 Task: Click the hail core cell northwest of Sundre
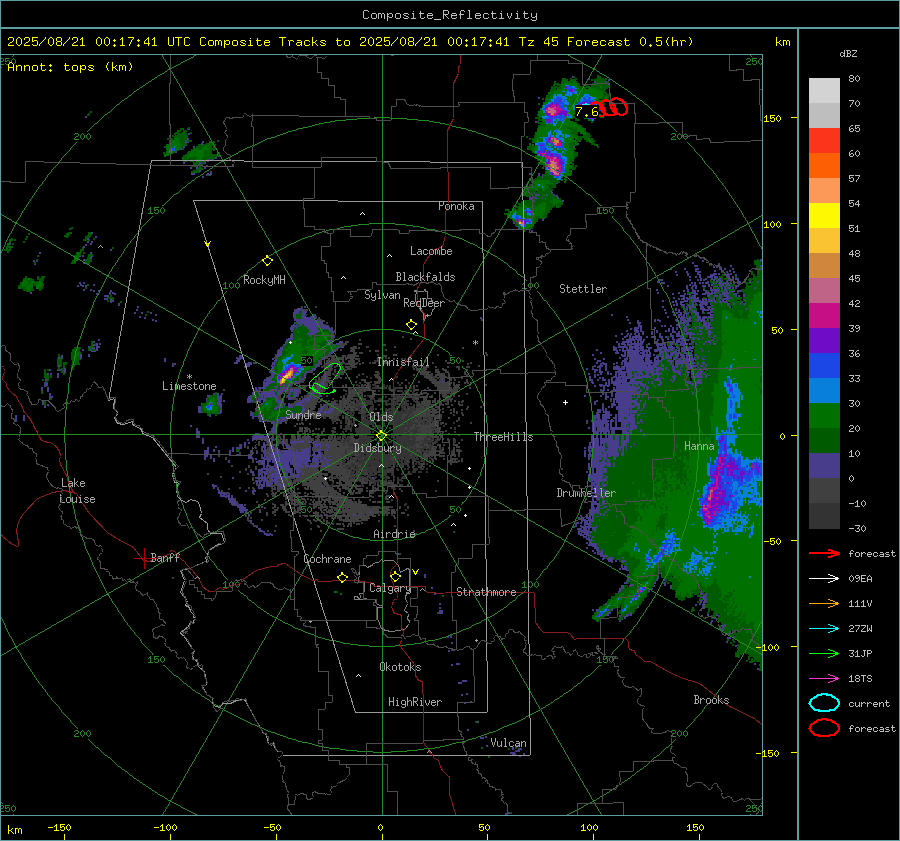(x=287, y=374)
